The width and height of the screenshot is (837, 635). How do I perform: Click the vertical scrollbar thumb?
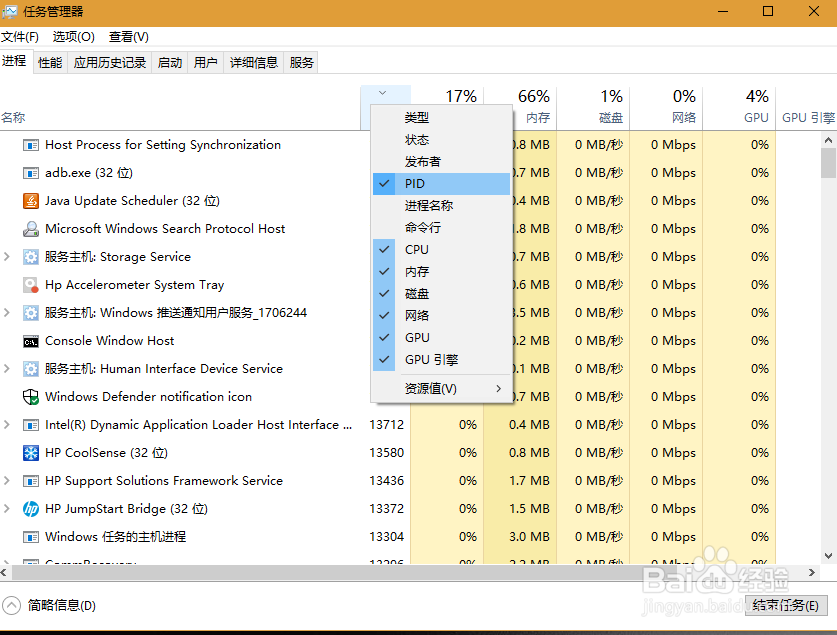828,163
